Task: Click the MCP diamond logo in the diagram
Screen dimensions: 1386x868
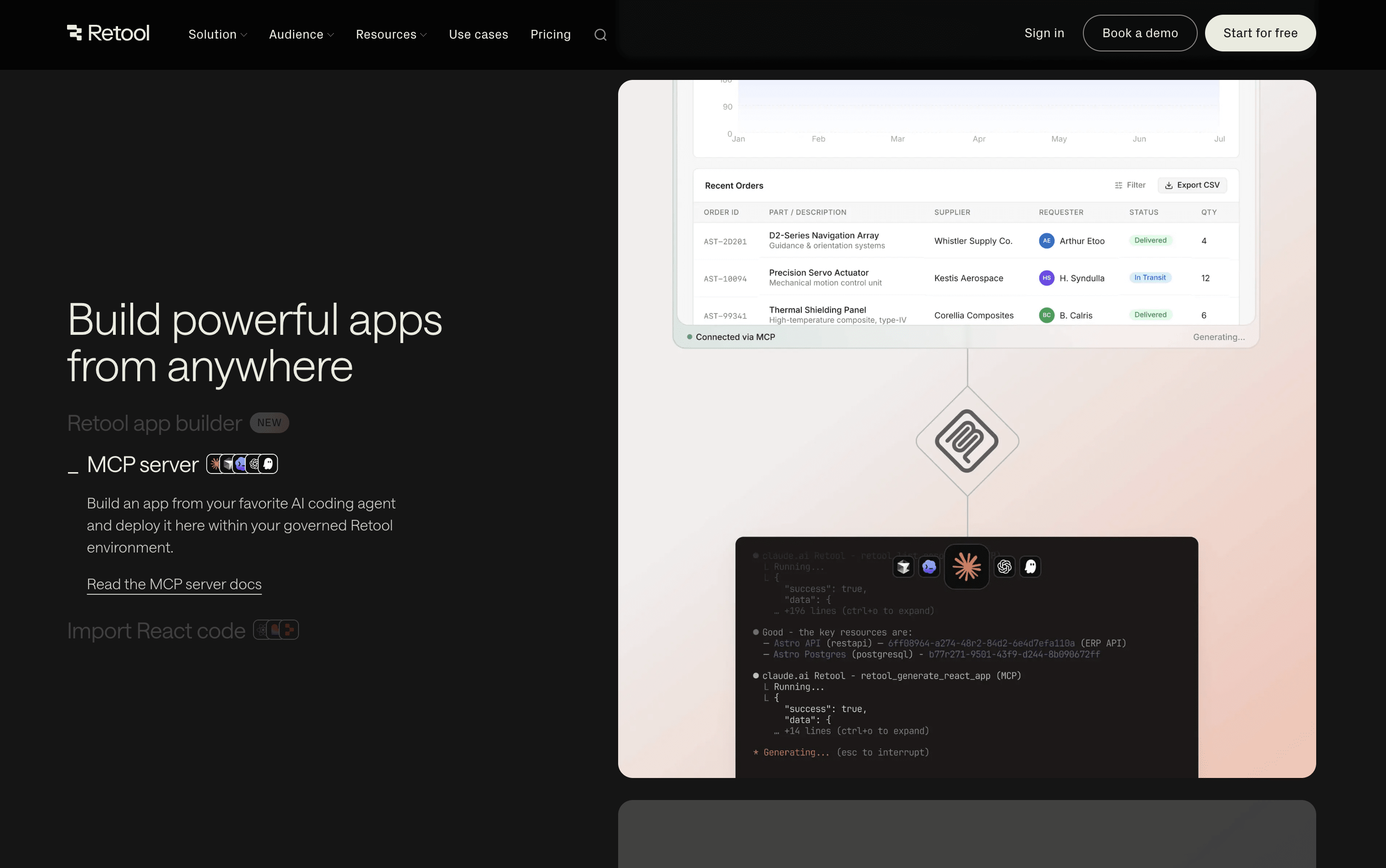Action: click(x=967, y=441)
